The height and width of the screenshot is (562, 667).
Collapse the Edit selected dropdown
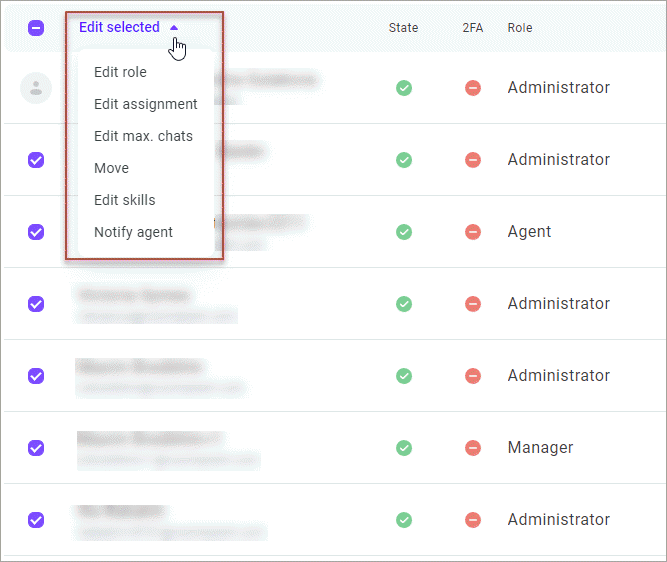click(x=128, y=27)
